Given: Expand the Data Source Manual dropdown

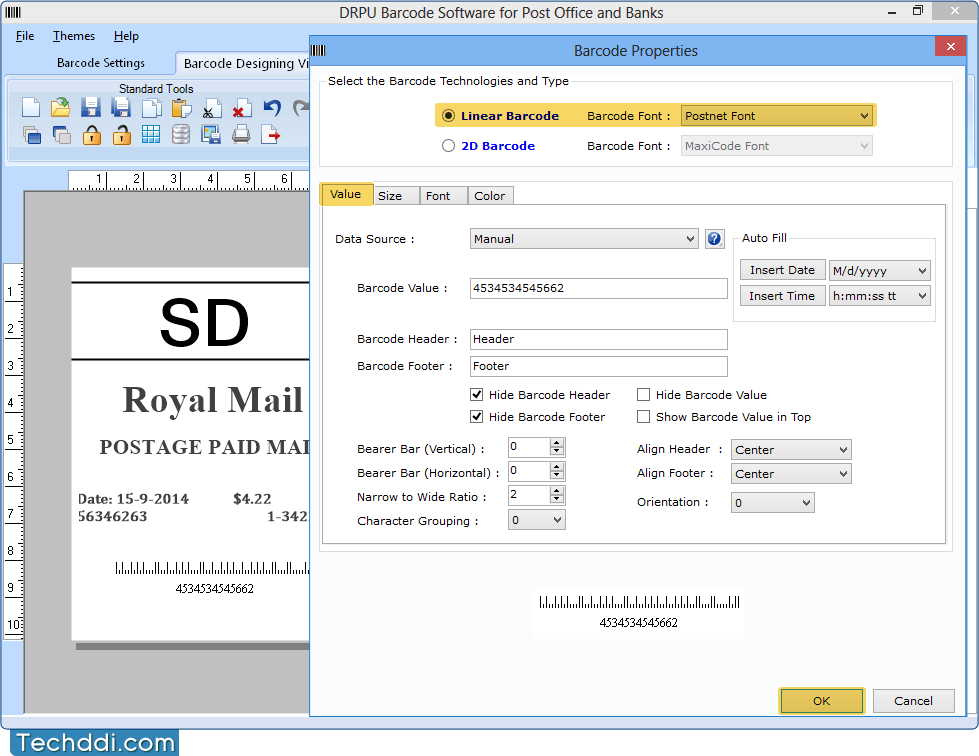Looking at the screenshot, I should (x=584, y=238).
